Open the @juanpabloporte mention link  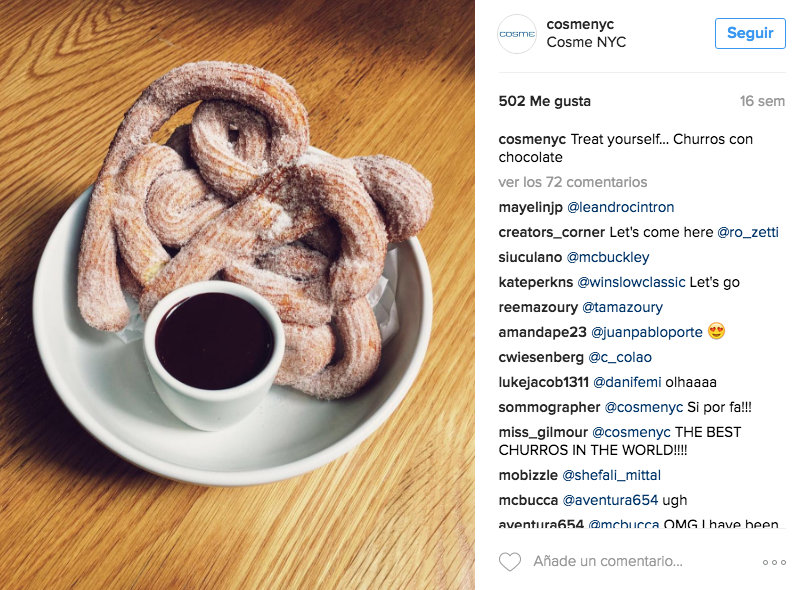(647, 332)
